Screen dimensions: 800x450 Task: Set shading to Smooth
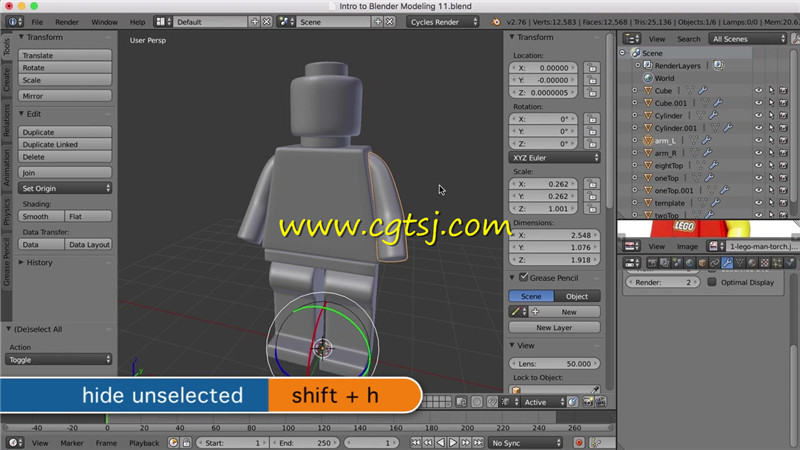pyautogui.click(x=41, y=216)
